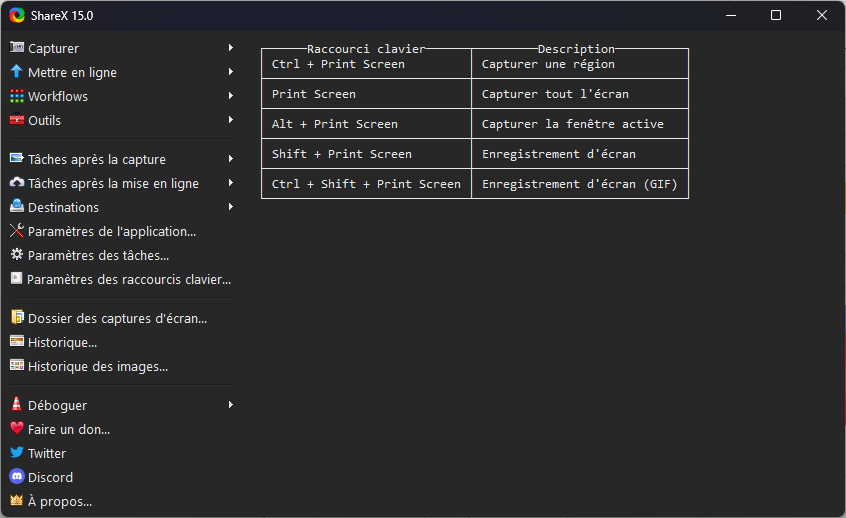Expand the Déboguer submenu arrow
Screen dimensions: 846x518
pos(231,405)
